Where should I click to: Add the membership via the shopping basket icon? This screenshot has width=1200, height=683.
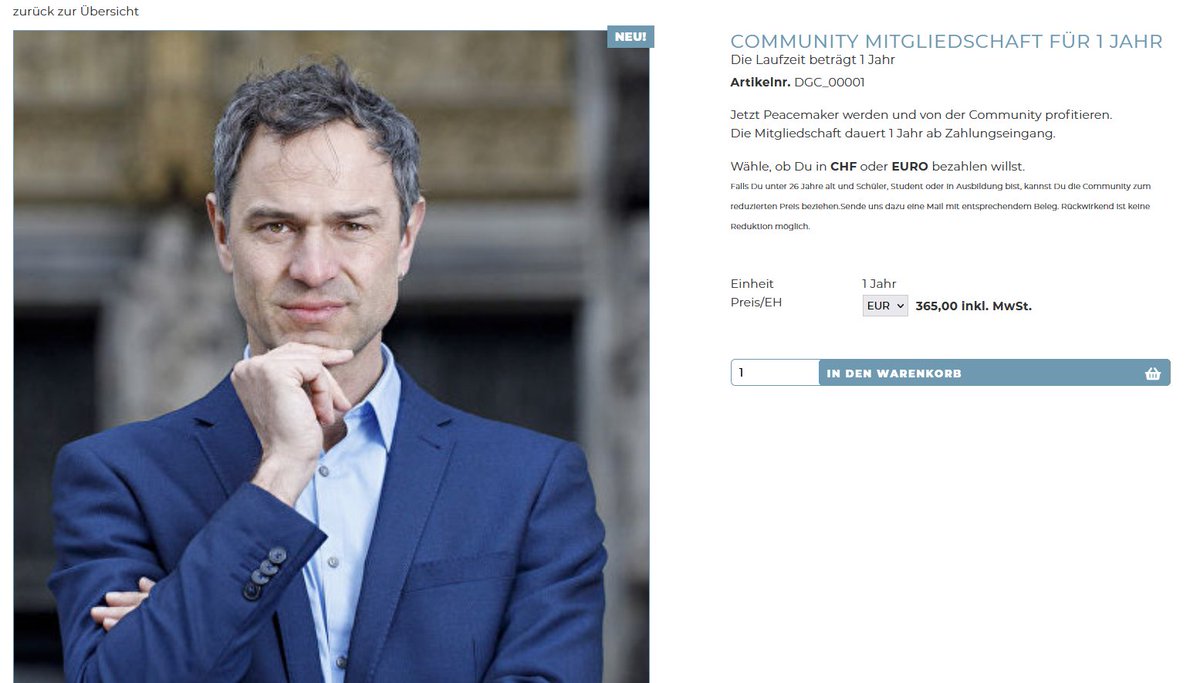(1152, 373)
